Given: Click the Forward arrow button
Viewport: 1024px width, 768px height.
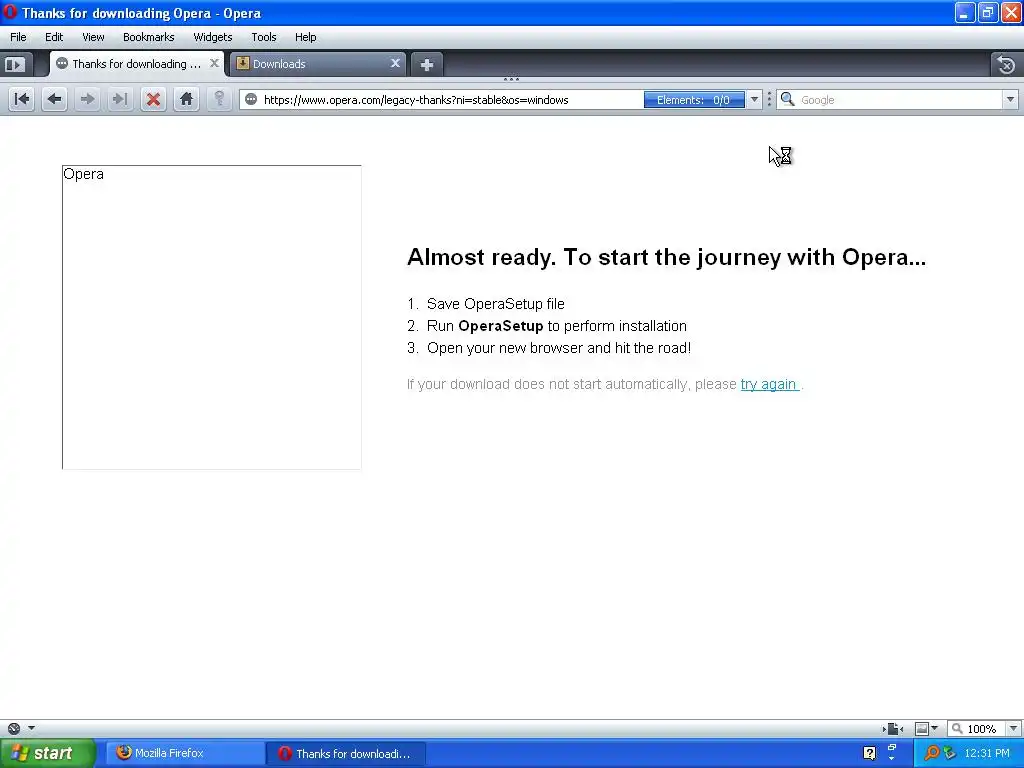Looking at the screenshot, I should click(x=87, y=99).
